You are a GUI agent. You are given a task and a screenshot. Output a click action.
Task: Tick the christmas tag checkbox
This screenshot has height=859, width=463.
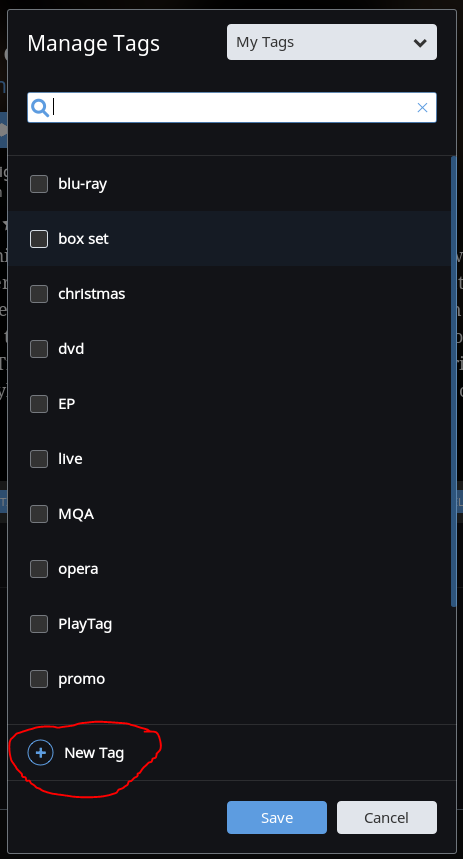tap(39, 294)
